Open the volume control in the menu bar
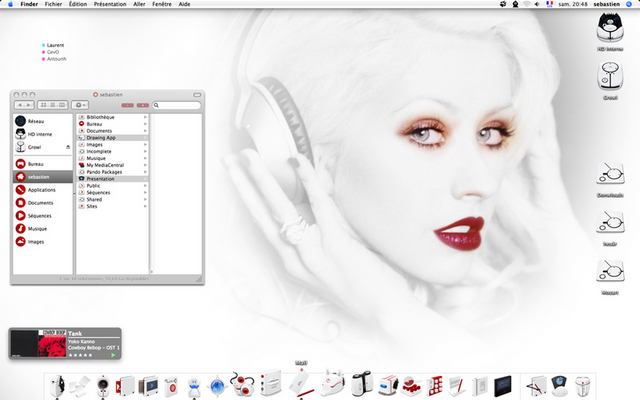Screen dimensions: 640x400 537,4
